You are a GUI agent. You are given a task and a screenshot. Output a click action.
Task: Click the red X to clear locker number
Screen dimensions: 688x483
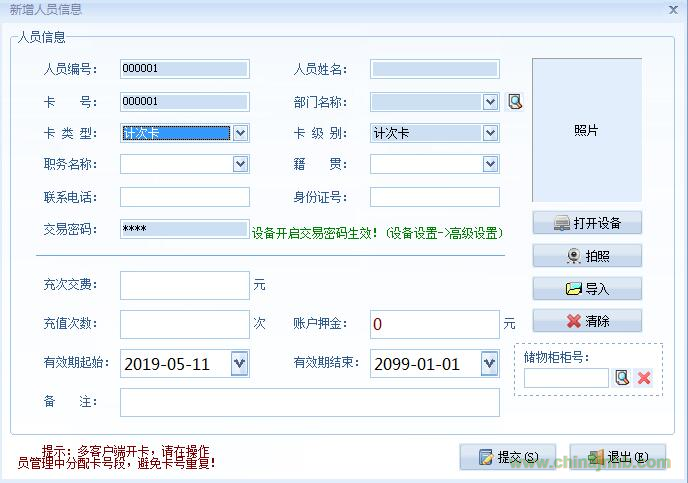click(x=644, y=378)
